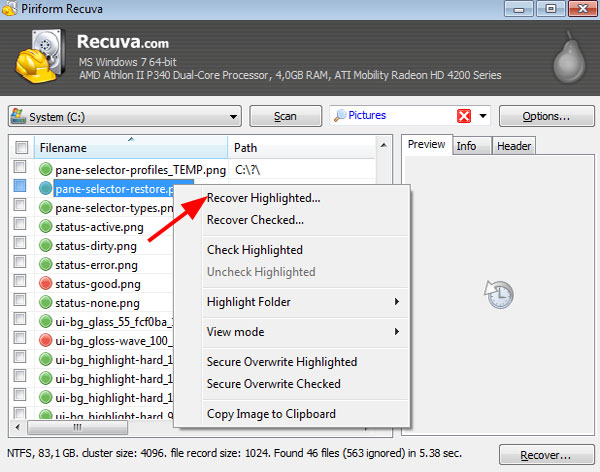Tick the checkbox next to ui-bg_glass_55_fcf0ba

tap(20, 318)
